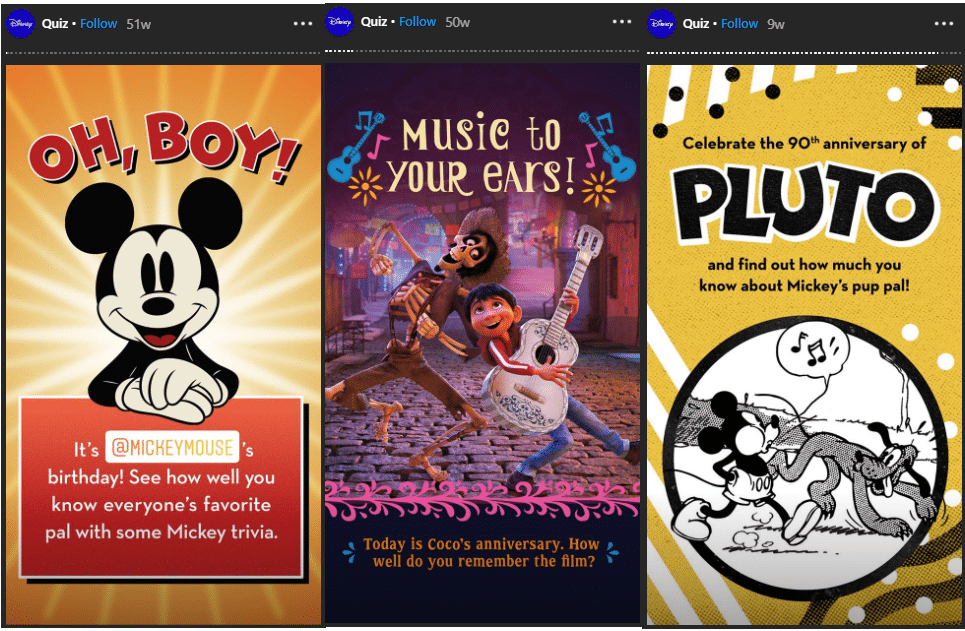Open the Pluto 90th anniversary story

(x=804, y=345)
